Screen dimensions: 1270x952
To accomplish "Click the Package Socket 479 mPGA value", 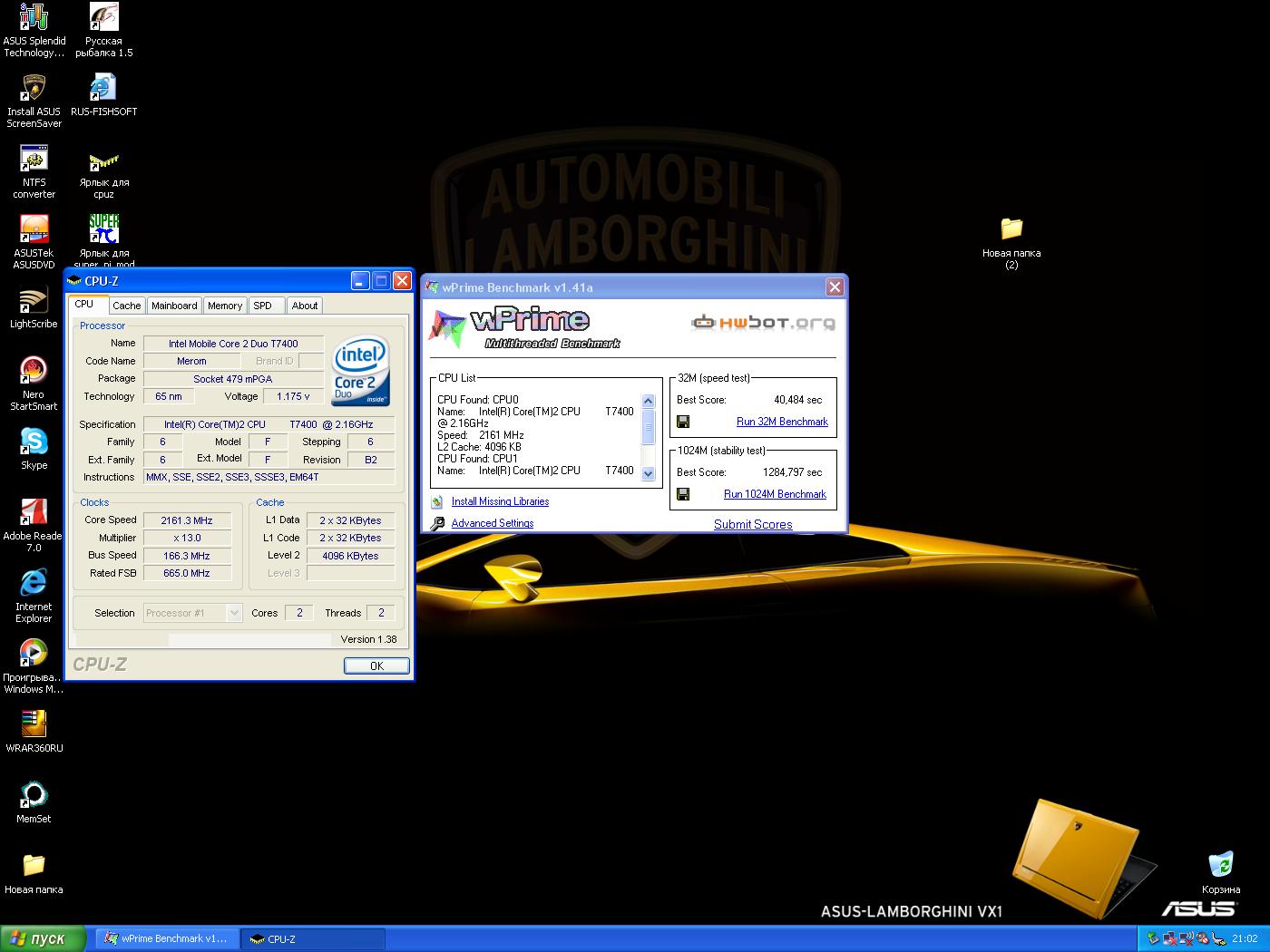I will (233, 379).
